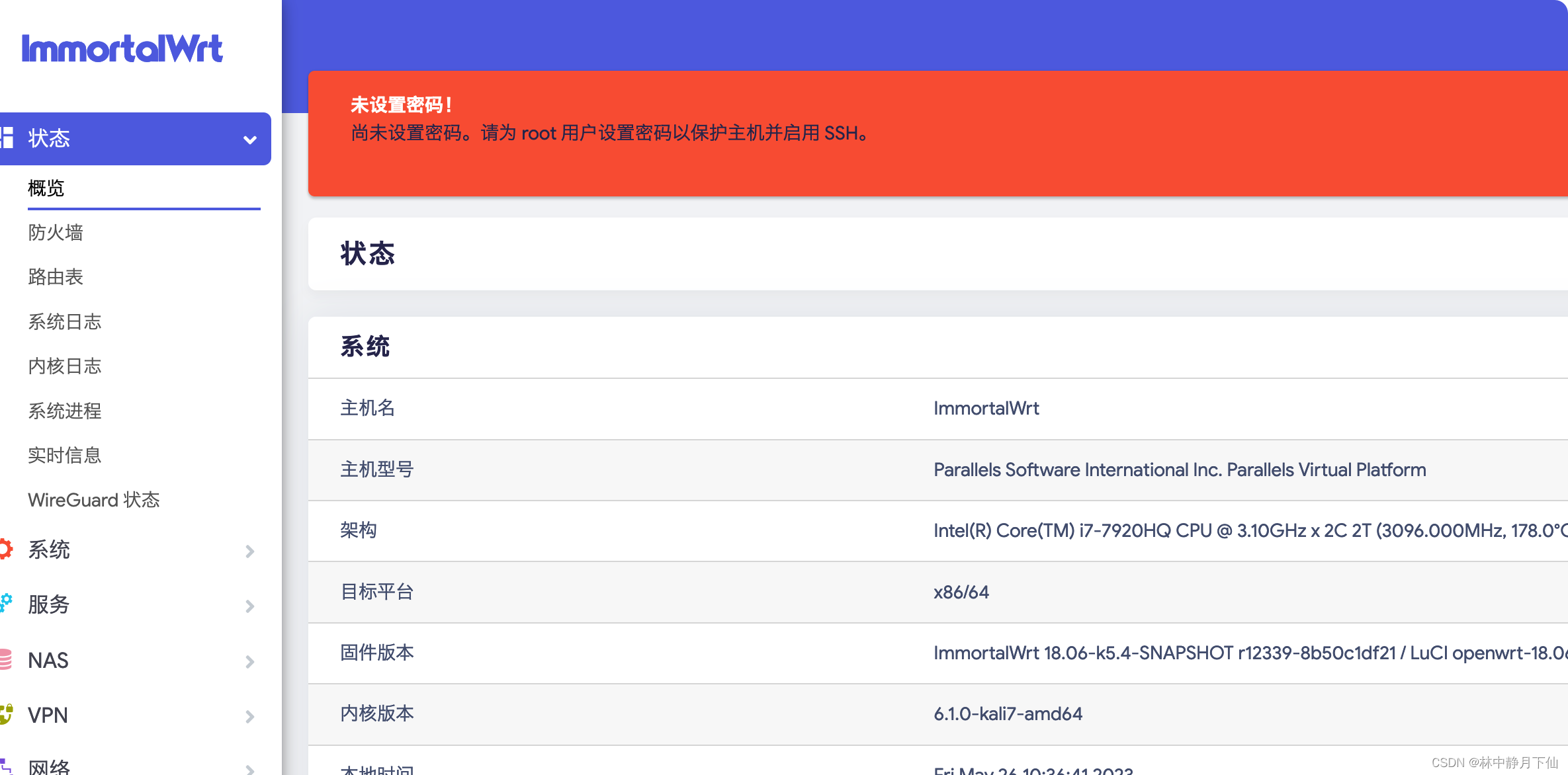Go to 系统进程 processes page
This screenshot has width=1568, height=775.
[65, 411]
